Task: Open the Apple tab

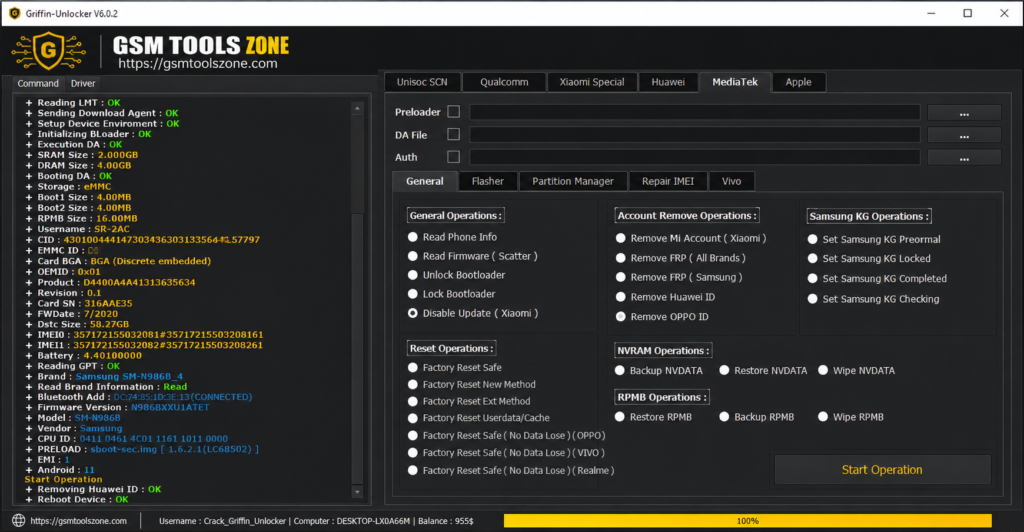Action: (x=799, y=82)
